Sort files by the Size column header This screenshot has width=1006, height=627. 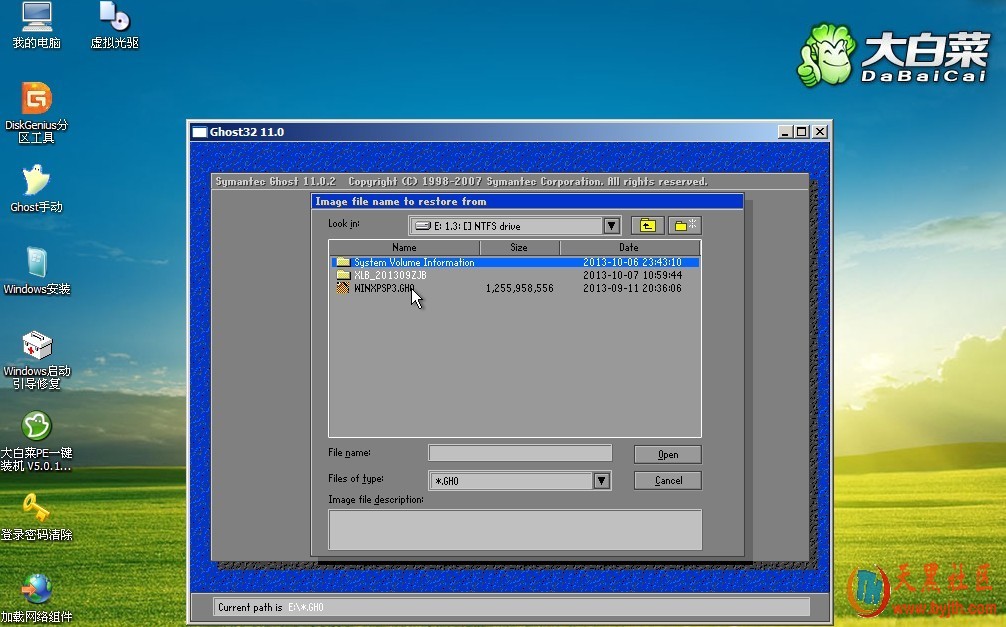[x=519, y=247]
